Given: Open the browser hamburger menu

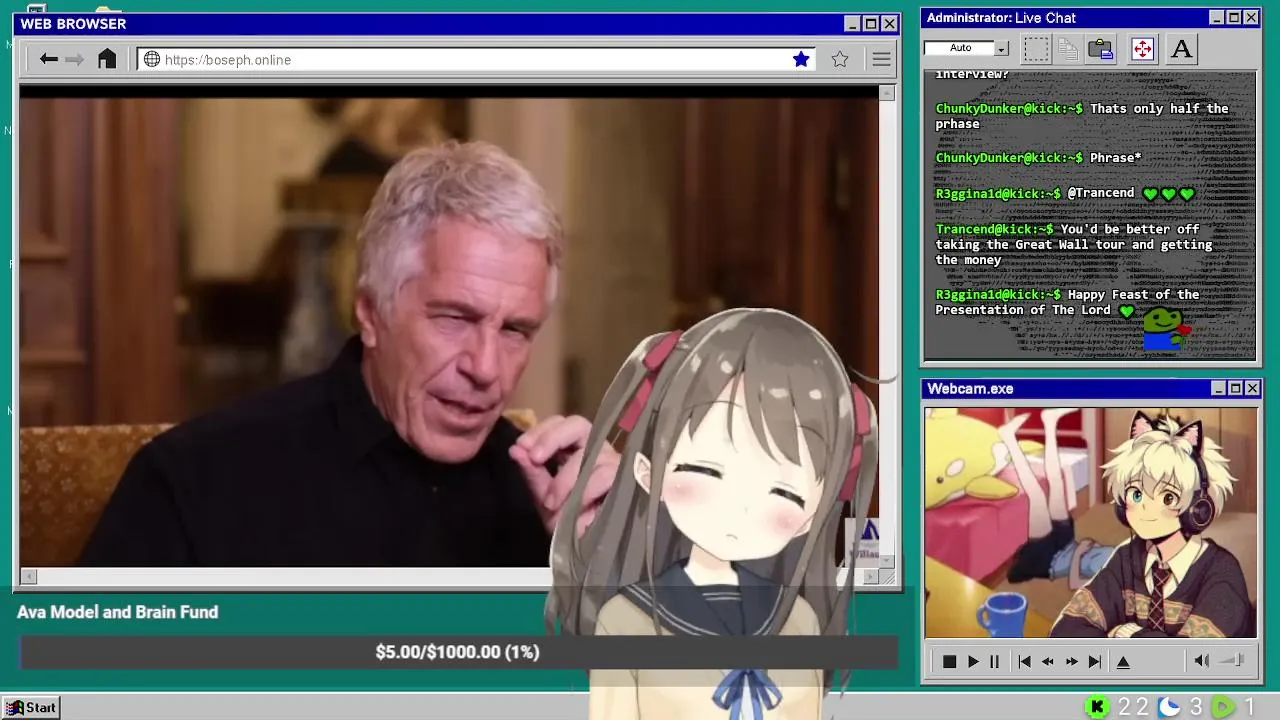Looking at the screenshot, I should pos(881,60).
